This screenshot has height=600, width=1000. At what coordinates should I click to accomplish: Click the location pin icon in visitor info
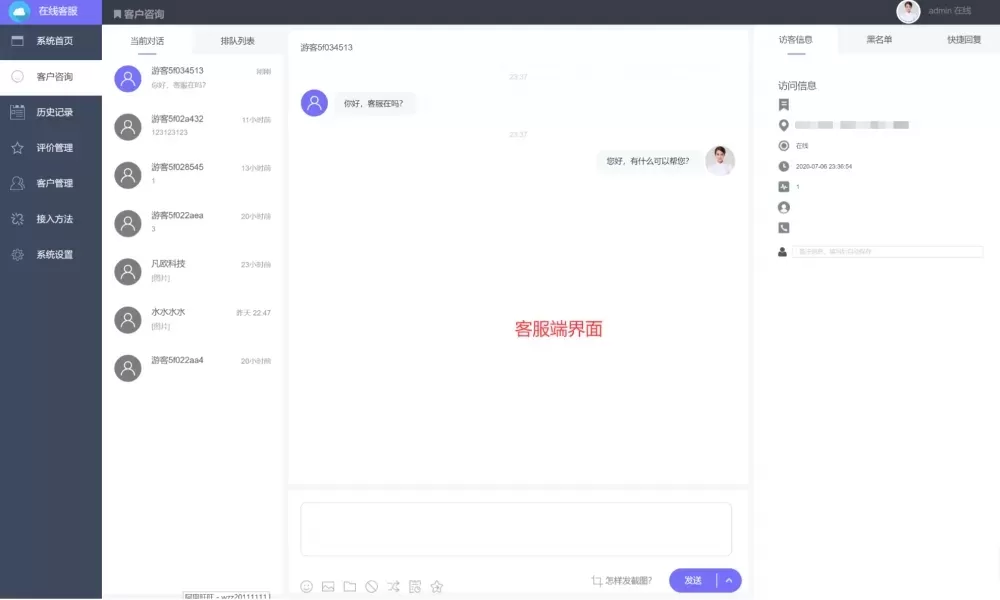[784, 125]
